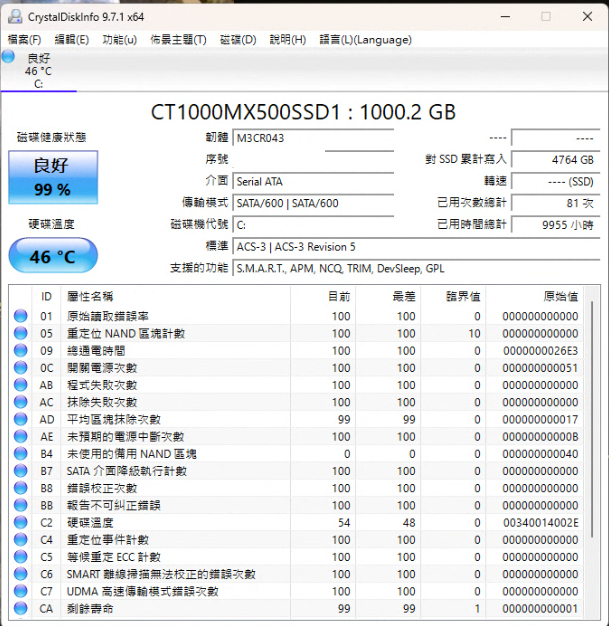Click the status orb for attribute B7

coord(20,471)
